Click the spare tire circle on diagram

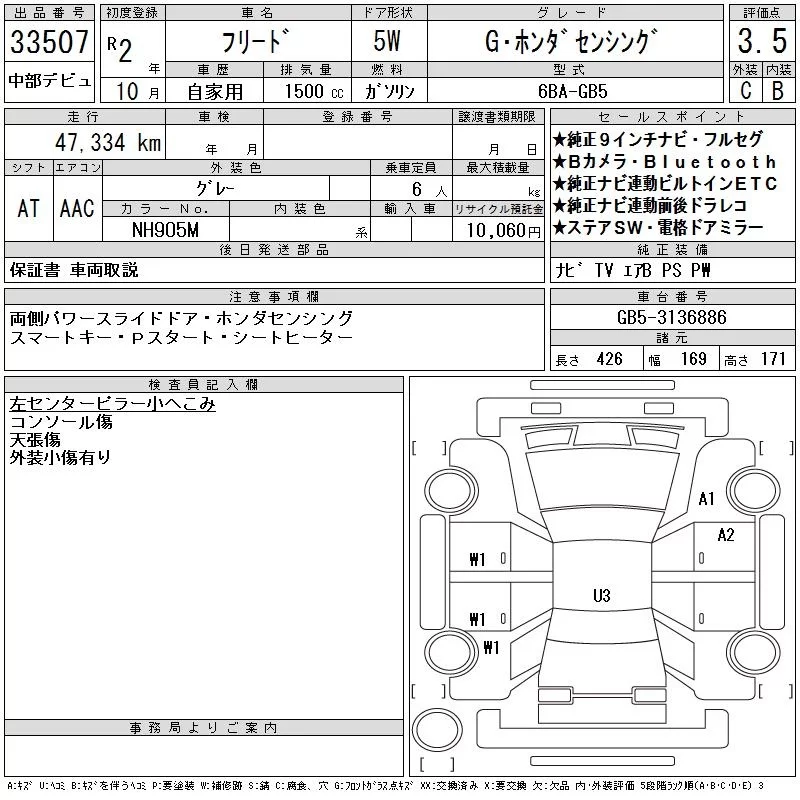pos(437,730)
